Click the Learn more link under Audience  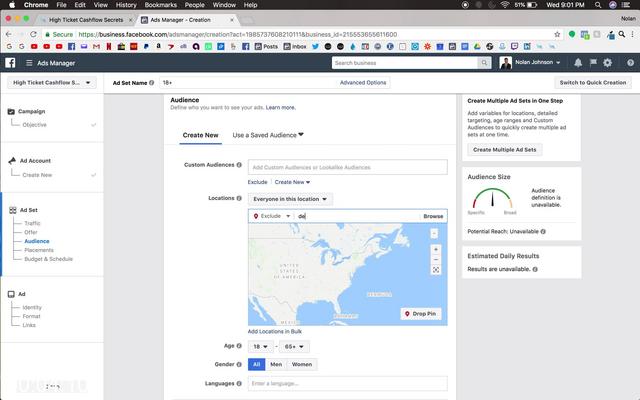pos(280,108)
